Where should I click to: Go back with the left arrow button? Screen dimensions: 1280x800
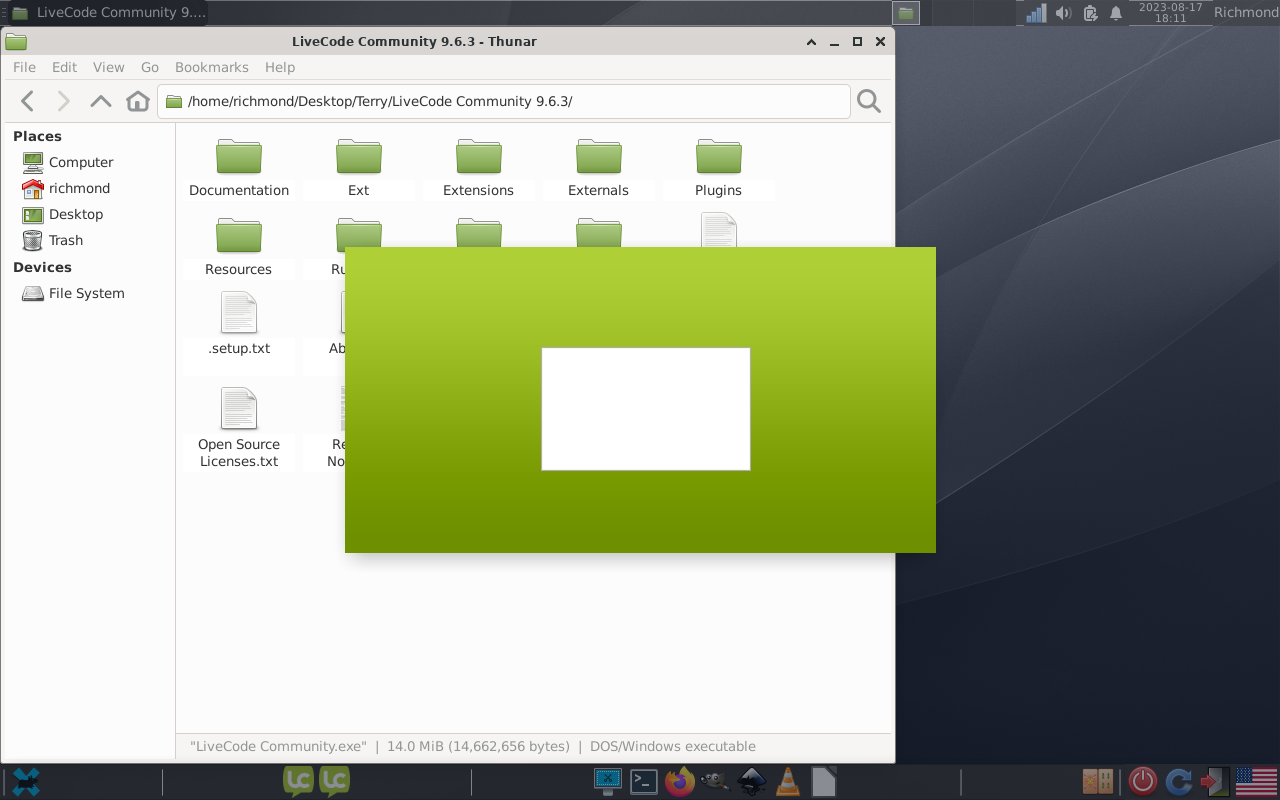point(28,101)
